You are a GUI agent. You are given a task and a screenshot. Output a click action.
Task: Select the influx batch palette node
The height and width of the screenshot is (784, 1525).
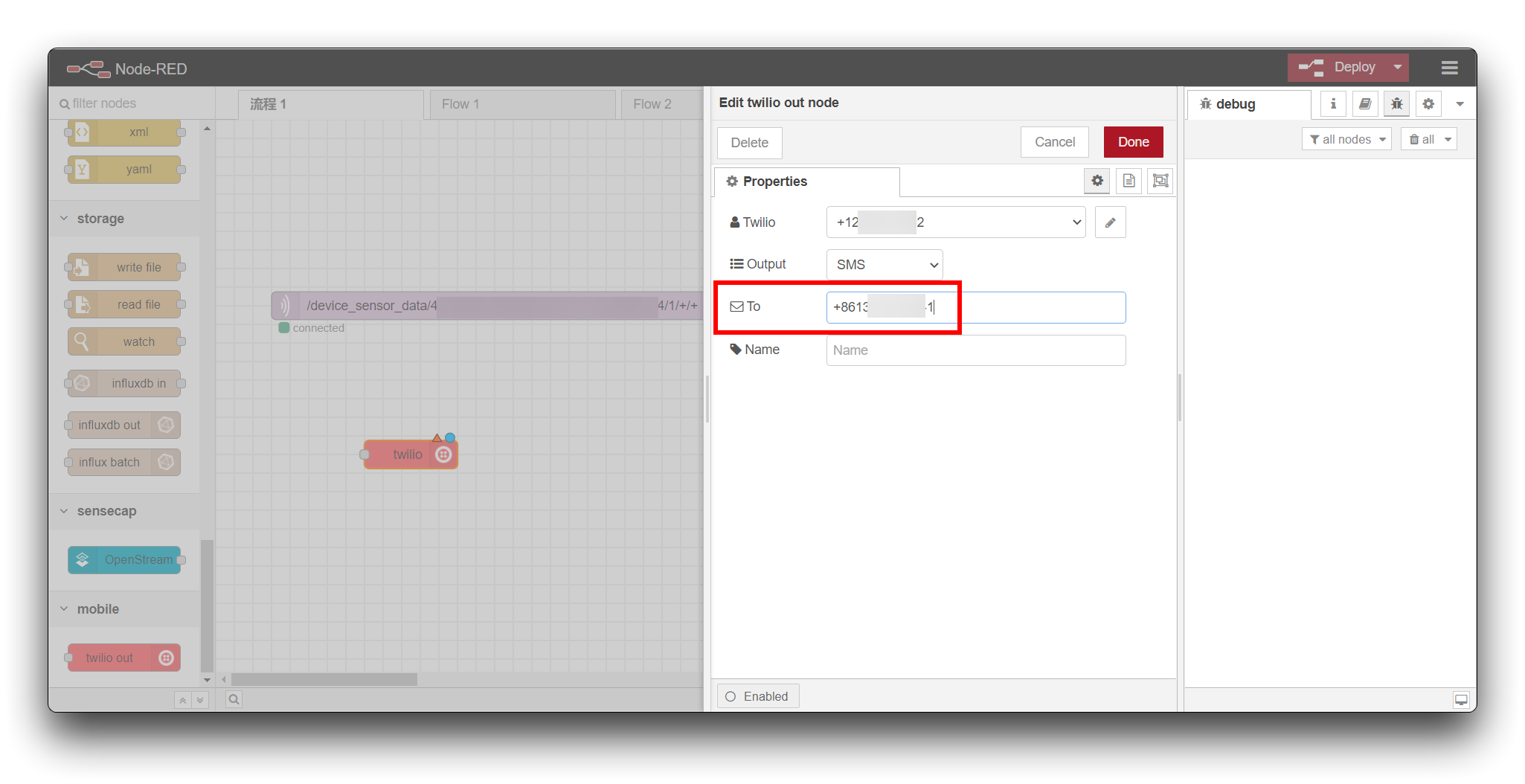(124, 462)
